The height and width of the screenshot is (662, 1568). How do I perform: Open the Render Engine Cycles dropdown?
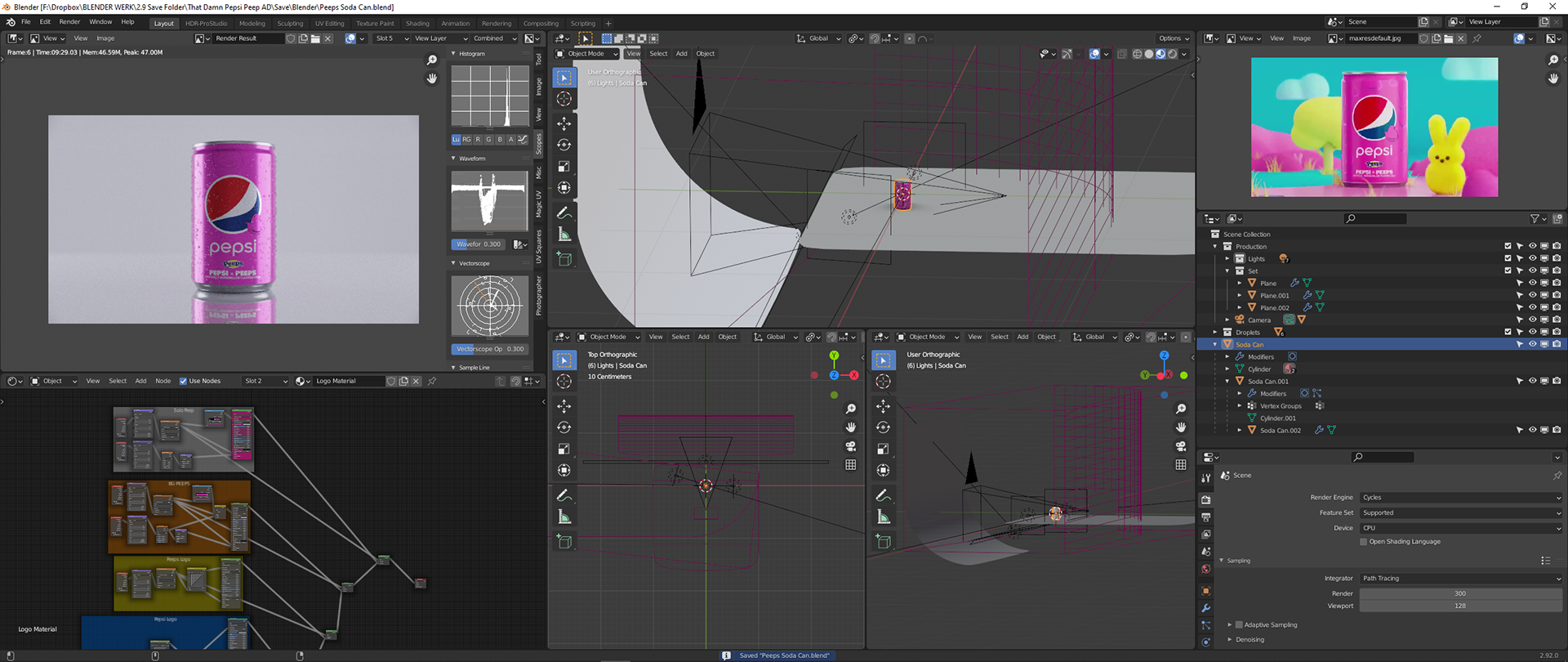1461,497
